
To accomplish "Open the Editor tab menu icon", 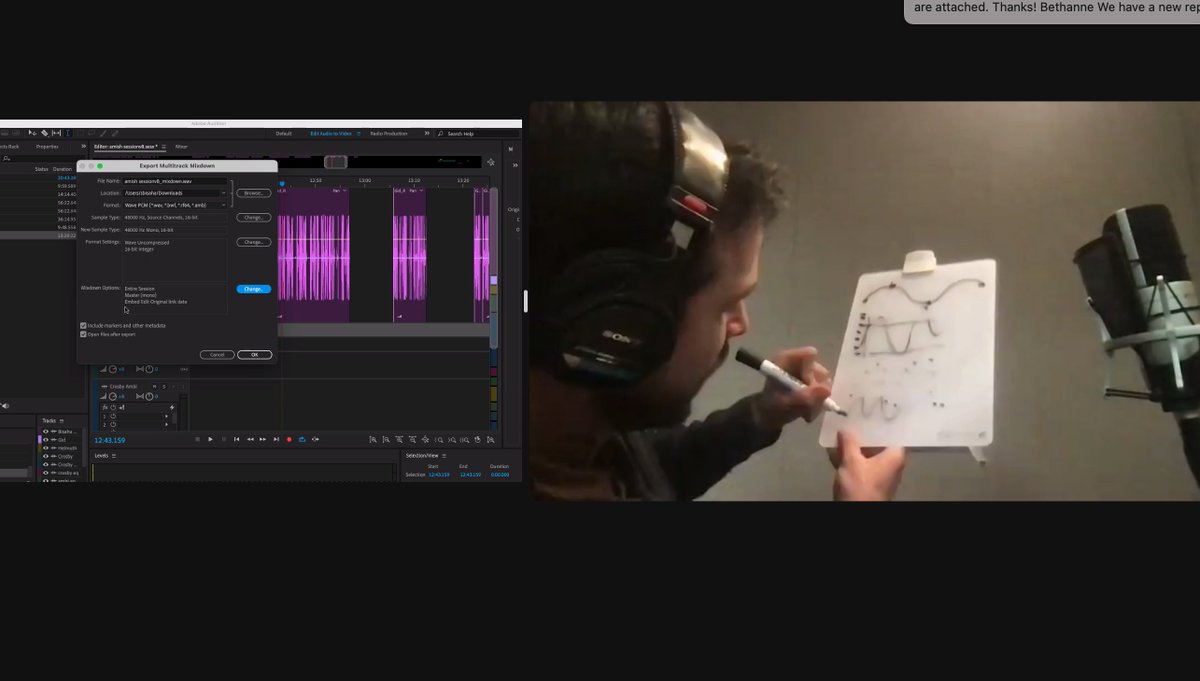I will 164,147.
